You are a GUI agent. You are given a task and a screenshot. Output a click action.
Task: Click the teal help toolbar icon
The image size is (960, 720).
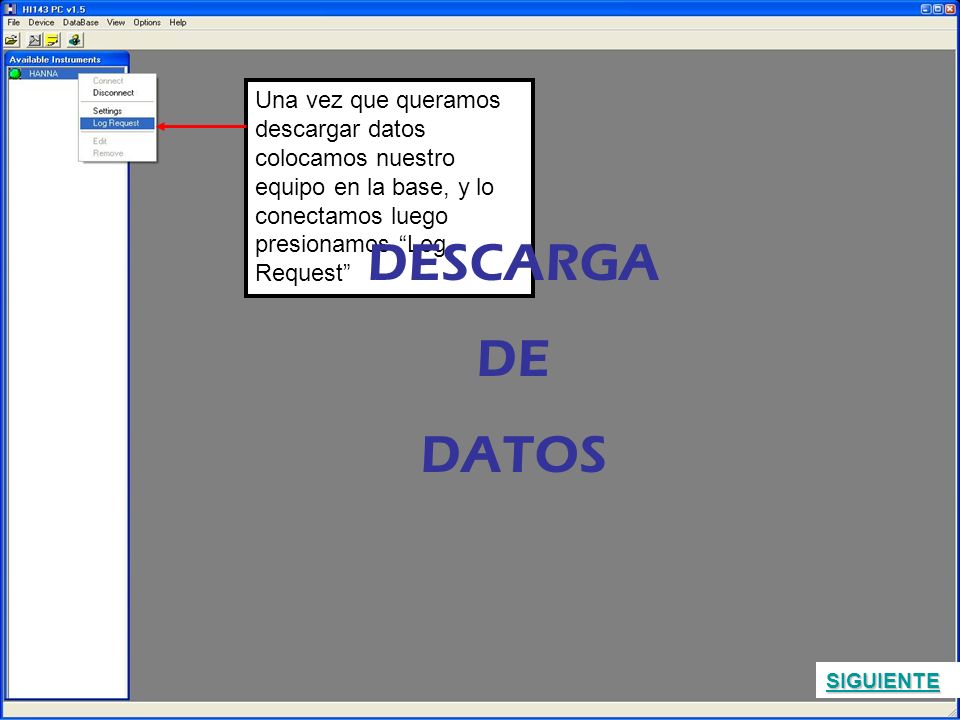click(75, 40)
